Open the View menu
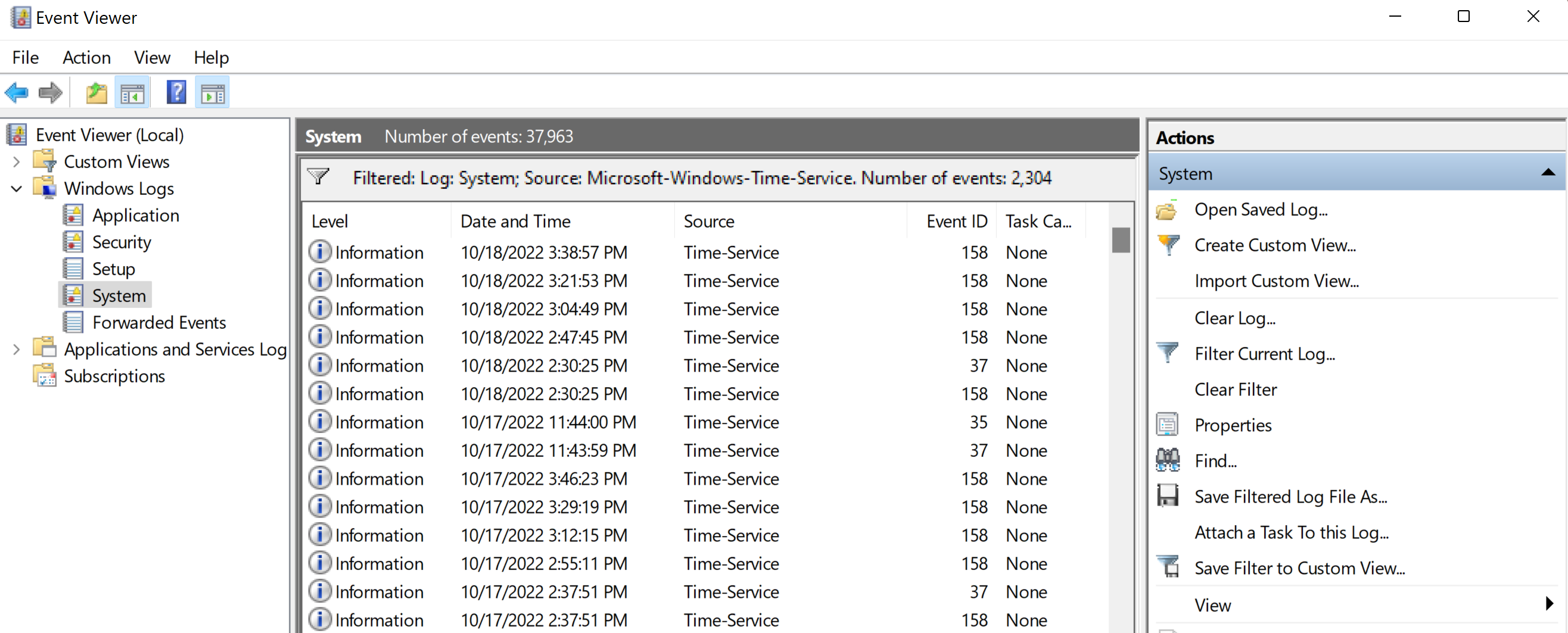This screenshot has width=1568, height=633. (151, 57)
